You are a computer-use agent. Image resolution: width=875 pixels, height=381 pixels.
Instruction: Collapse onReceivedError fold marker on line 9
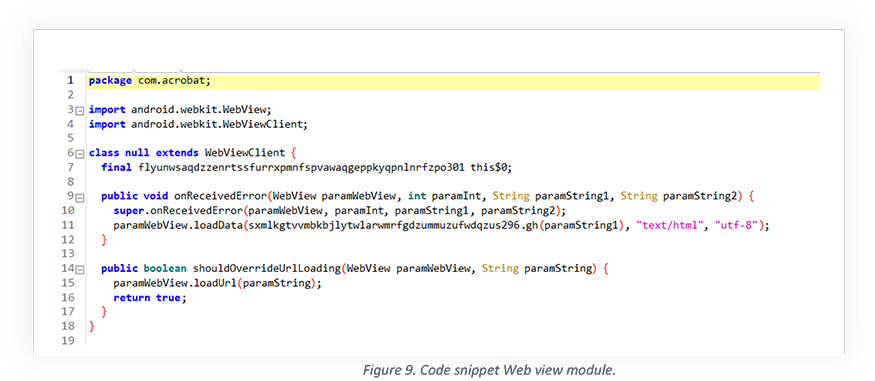click(x=79, y=197)
